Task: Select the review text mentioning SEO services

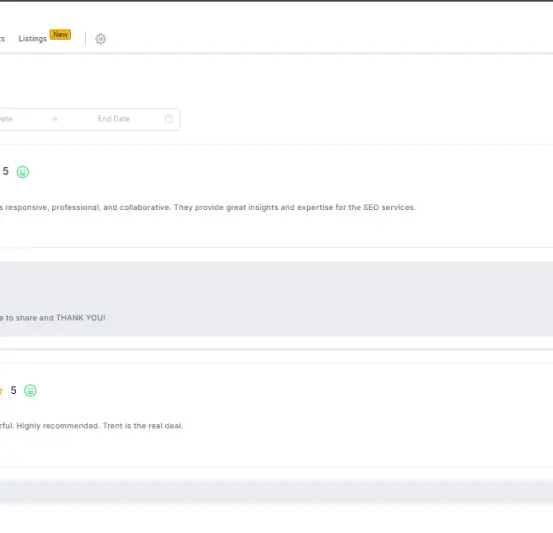Action: (x=208, y=207)
